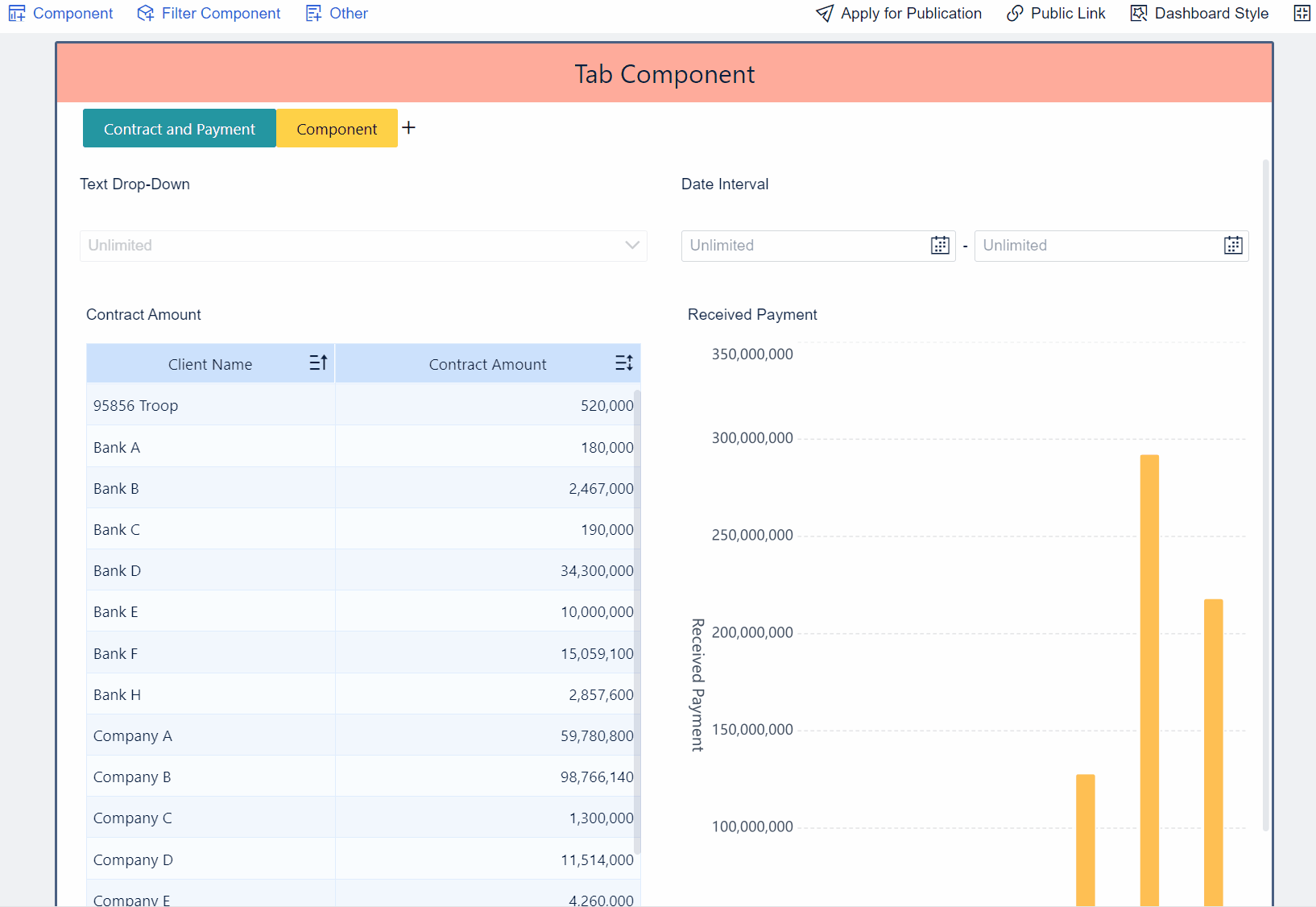The height and width of the screenshot is (907, 1316).
Task: Add a new tab using the plus button
Action: pos(409,127)
